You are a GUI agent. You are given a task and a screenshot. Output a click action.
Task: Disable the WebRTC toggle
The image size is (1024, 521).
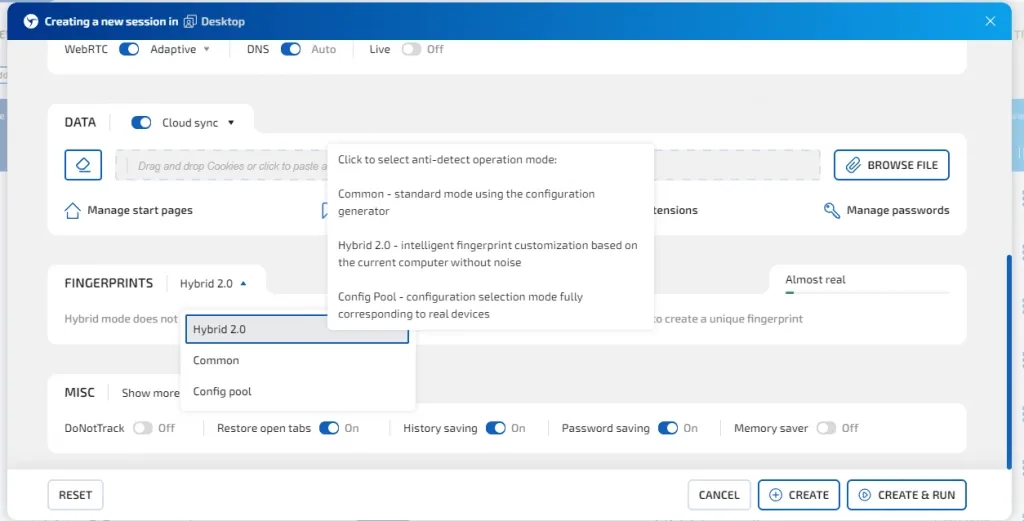point(129,49)
